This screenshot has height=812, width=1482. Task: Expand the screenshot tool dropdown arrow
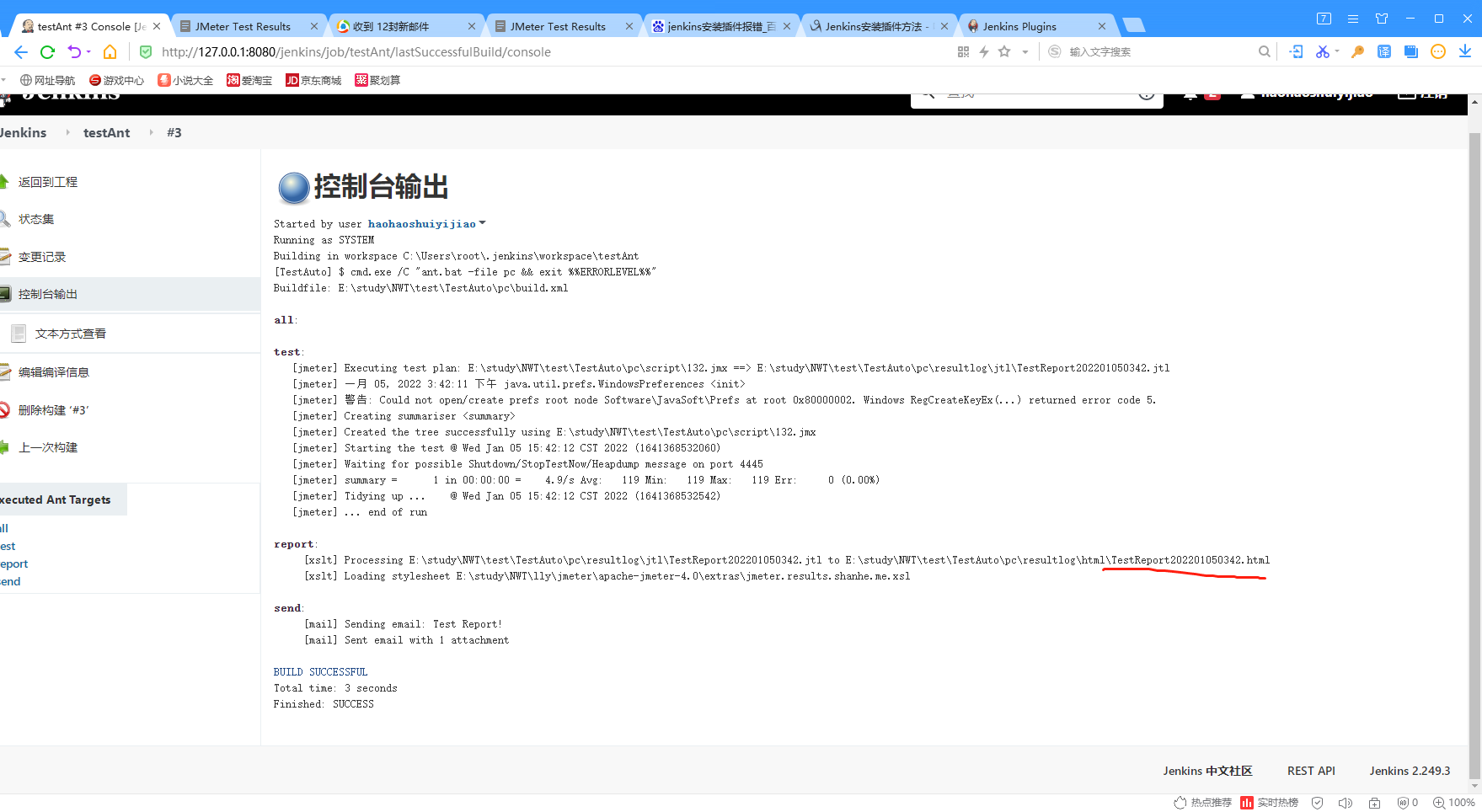coord(1337,52)
